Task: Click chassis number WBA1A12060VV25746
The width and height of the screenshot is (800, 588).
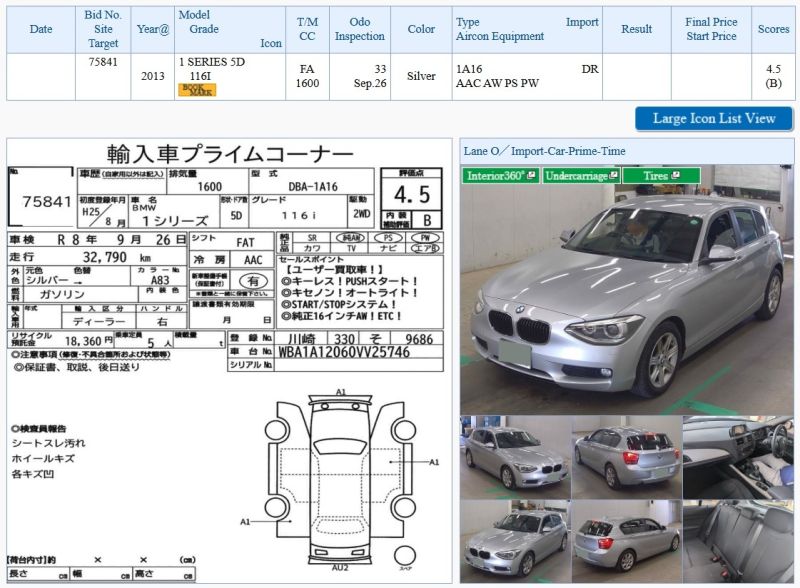Action: tap(343, 352)
